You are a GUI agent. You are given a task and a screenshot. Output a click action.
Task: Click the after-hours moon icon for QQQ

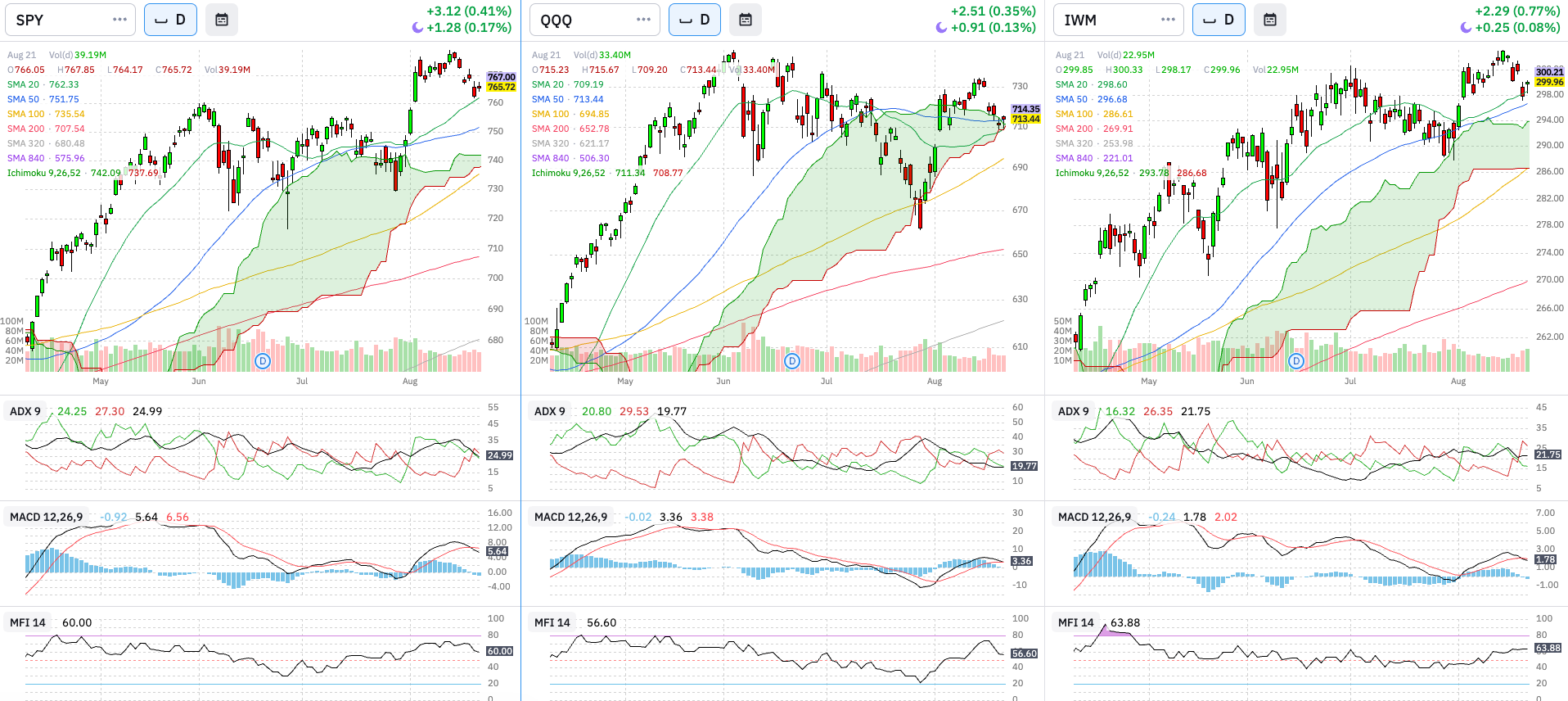[941, 28]
